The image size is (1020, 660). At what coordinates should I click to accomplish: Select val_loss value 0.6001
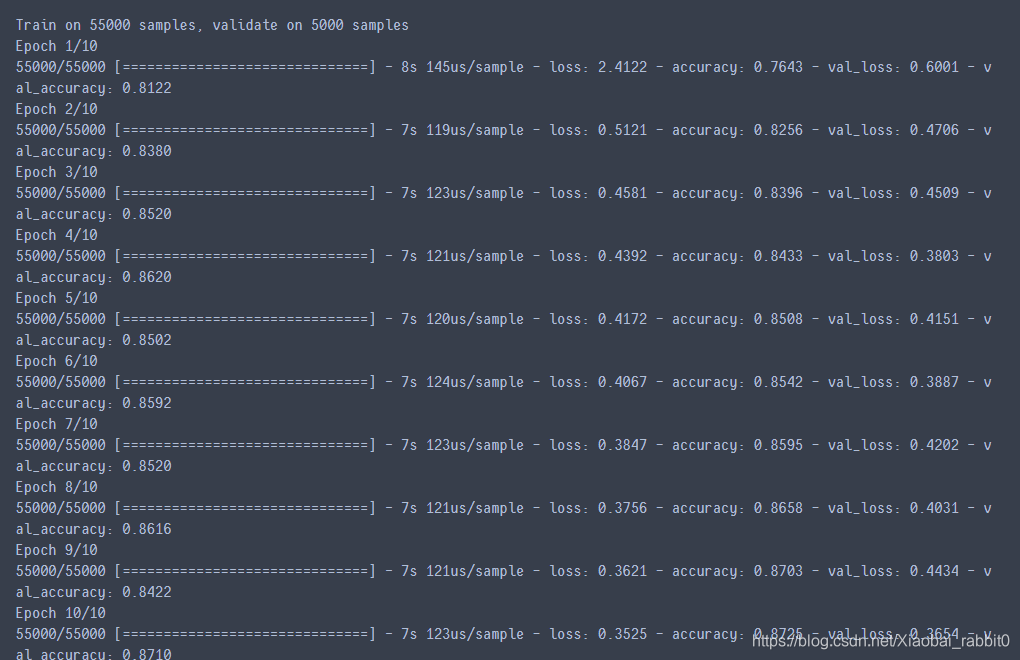point(934,67)
